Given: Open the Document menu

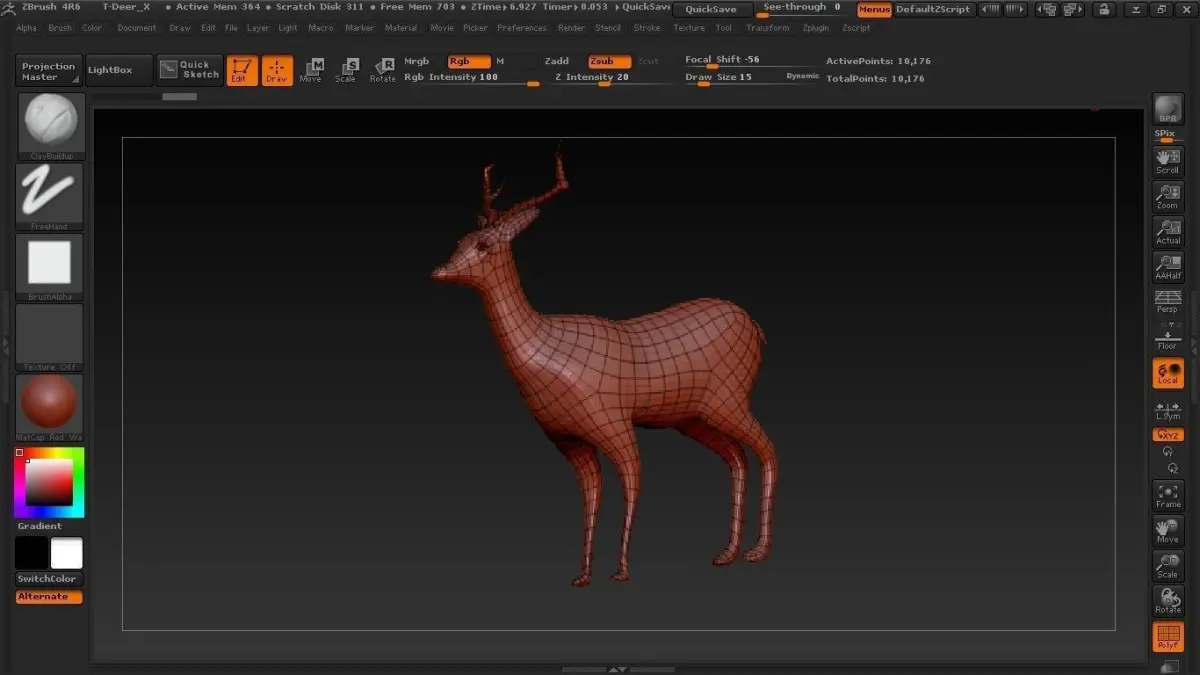Looking at the screenshot, I should pyautogui.click(x=137, y=28).
